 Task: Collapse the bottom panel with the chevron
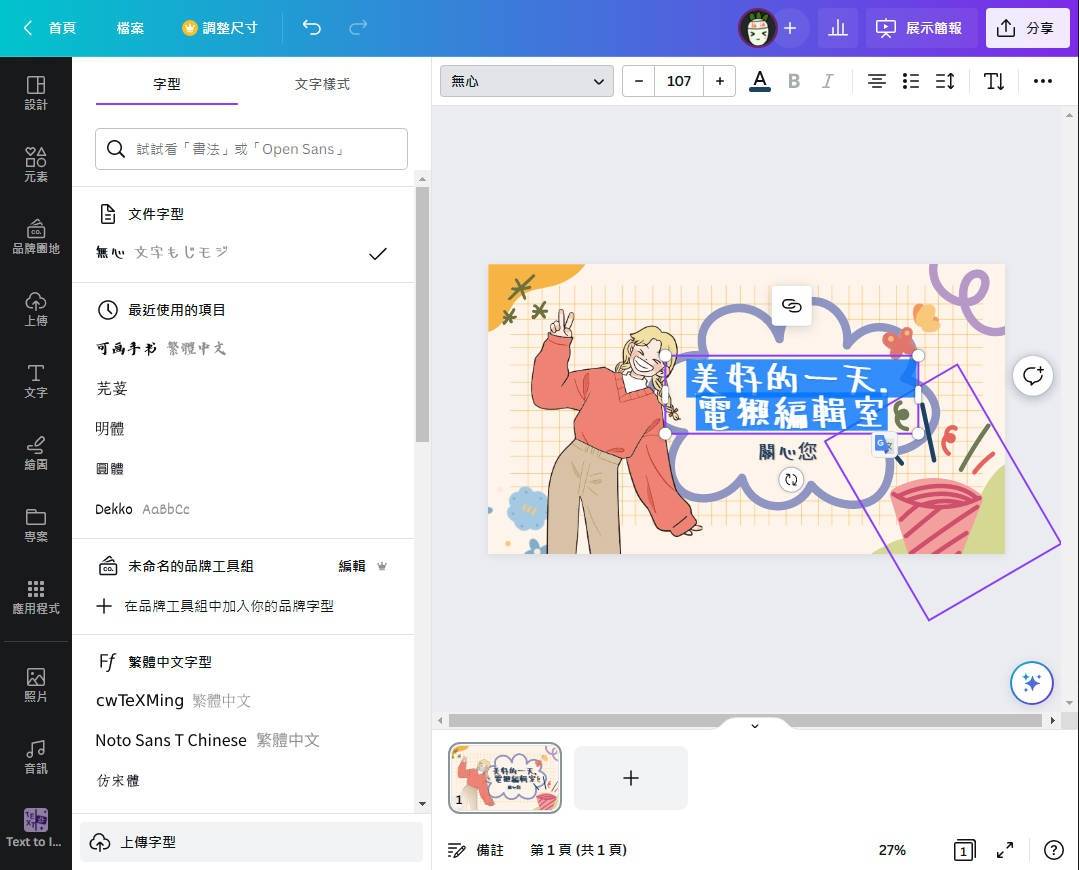(x=754, y=725)
